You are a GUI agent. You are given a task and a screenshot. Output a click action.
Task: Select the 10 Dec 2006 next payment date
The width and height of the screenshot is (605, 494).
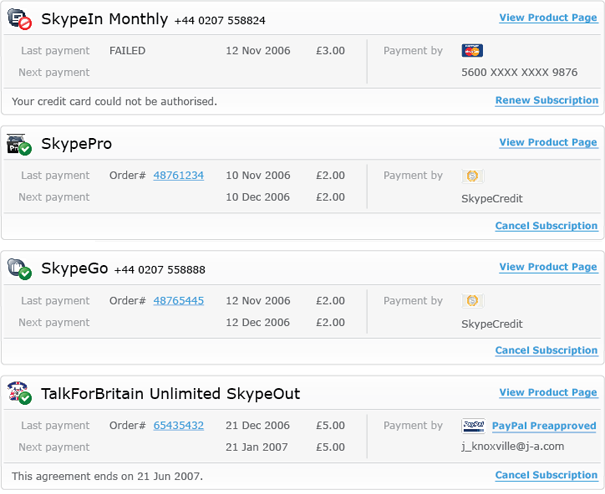[258, 197]
